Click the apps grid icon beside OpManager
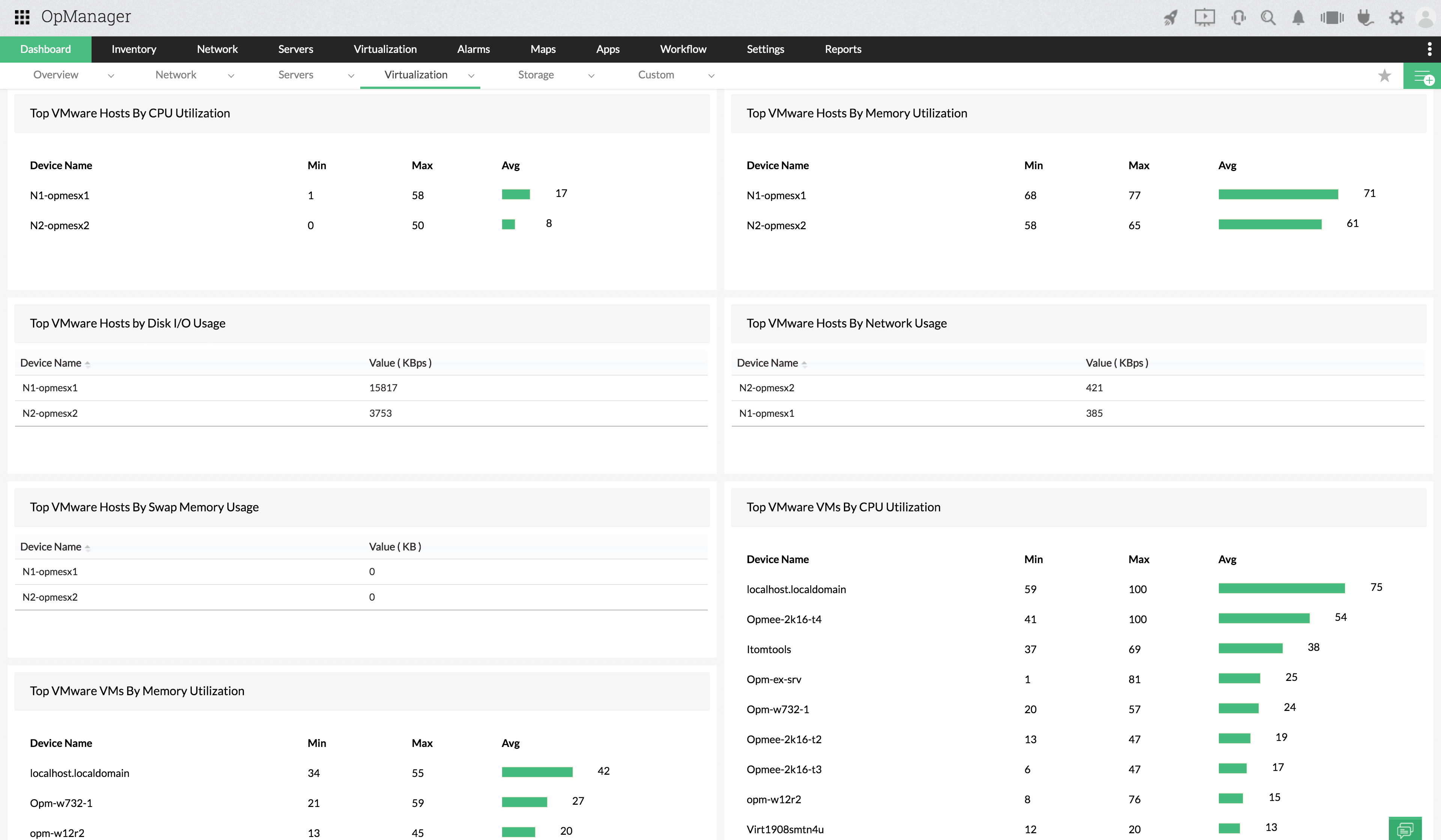The image size is (1441, 840). pos(22,17)
